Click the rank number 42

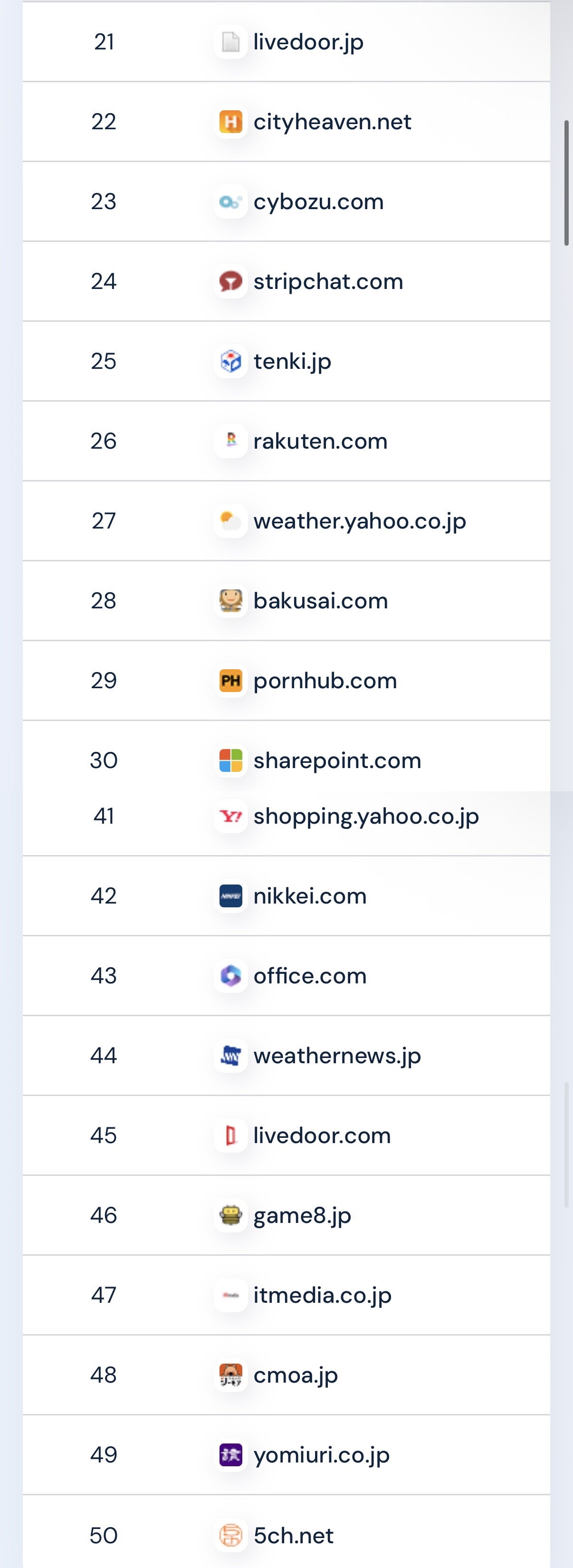click(x=104, y=896)
